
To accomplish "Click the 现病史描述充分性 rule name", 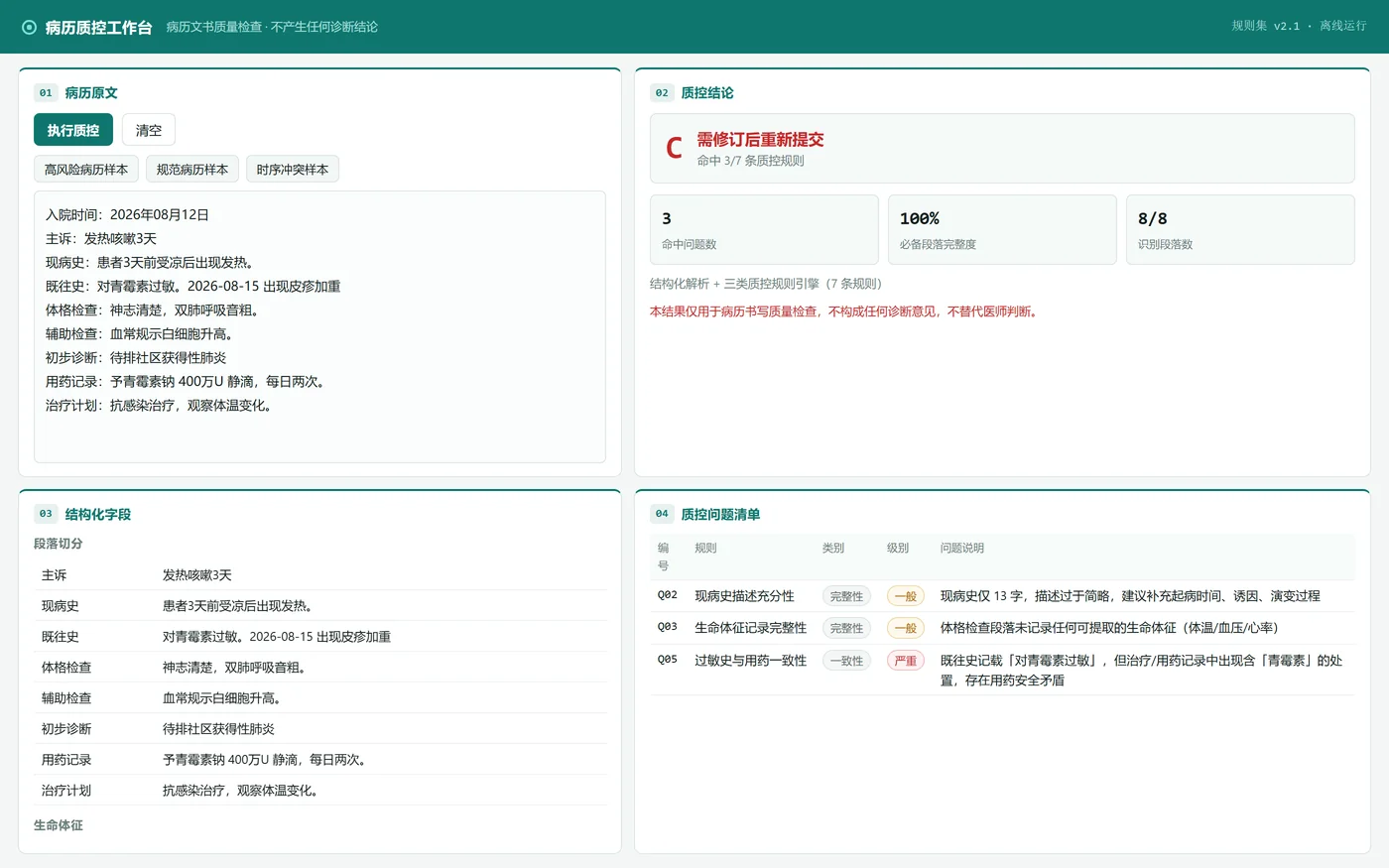I will (744, 596).
